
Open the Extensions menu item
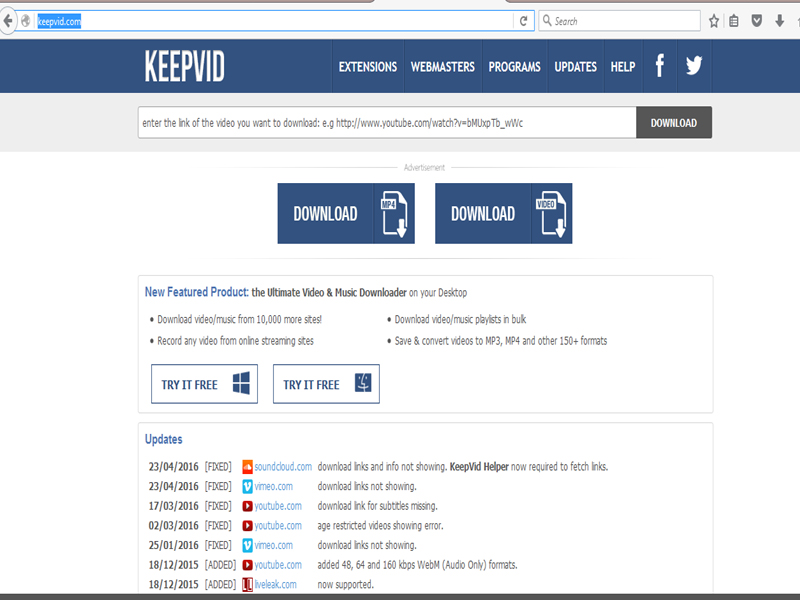368,67
